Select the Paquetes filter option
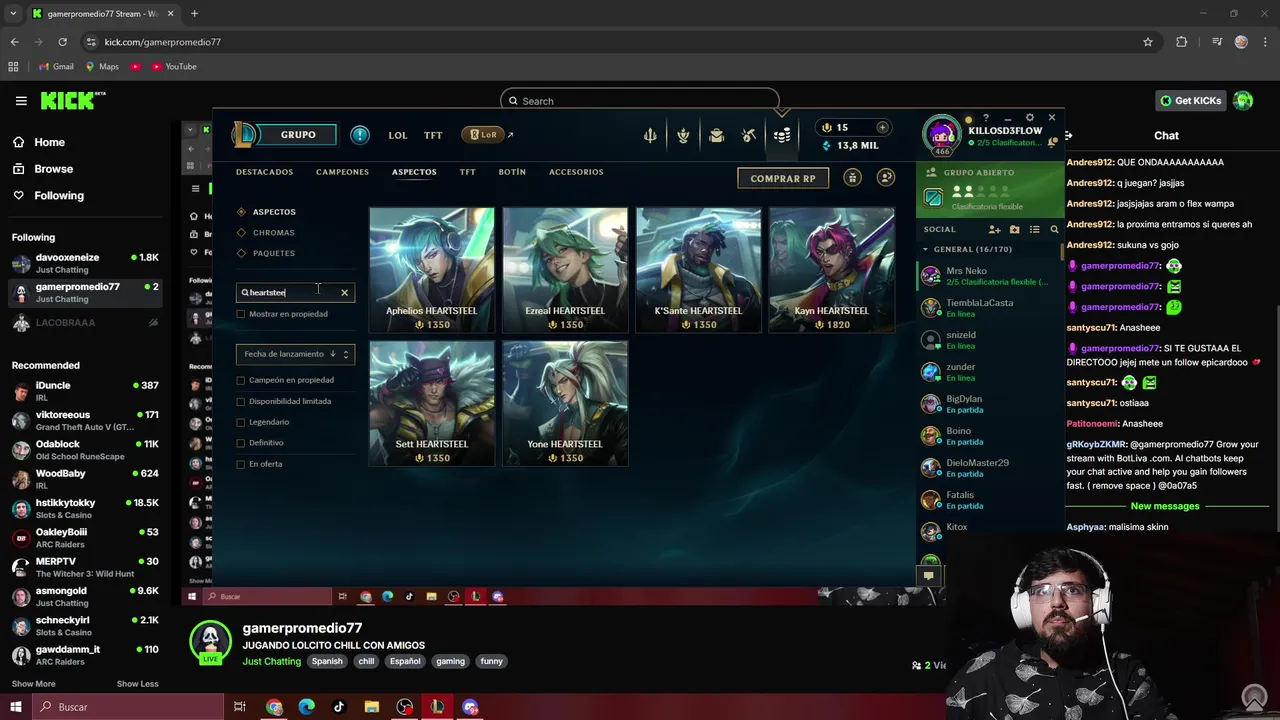The image size is (1280, 720). pos(266,253)
